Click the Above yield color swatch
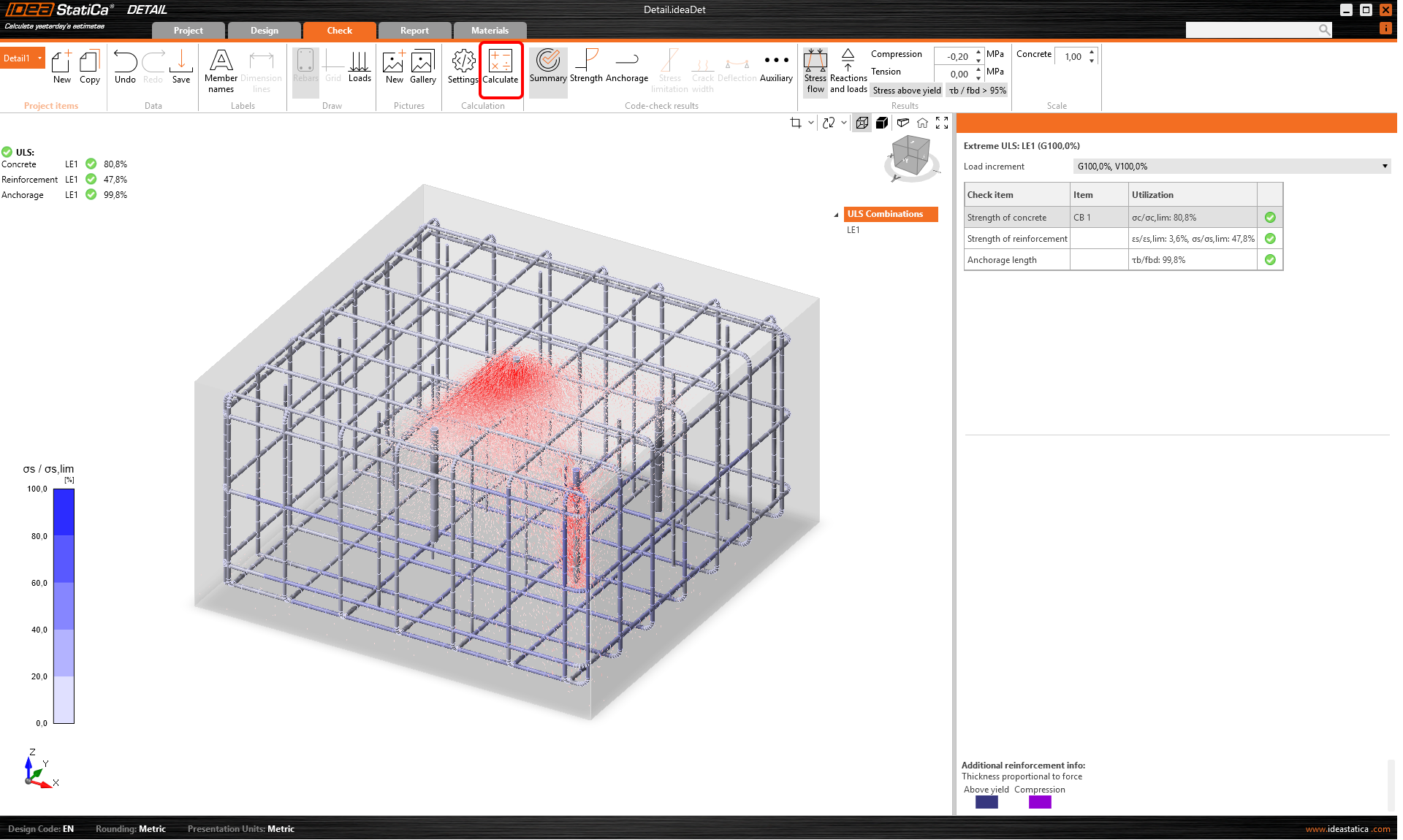The image size is (1403, 840). point(986,802)
